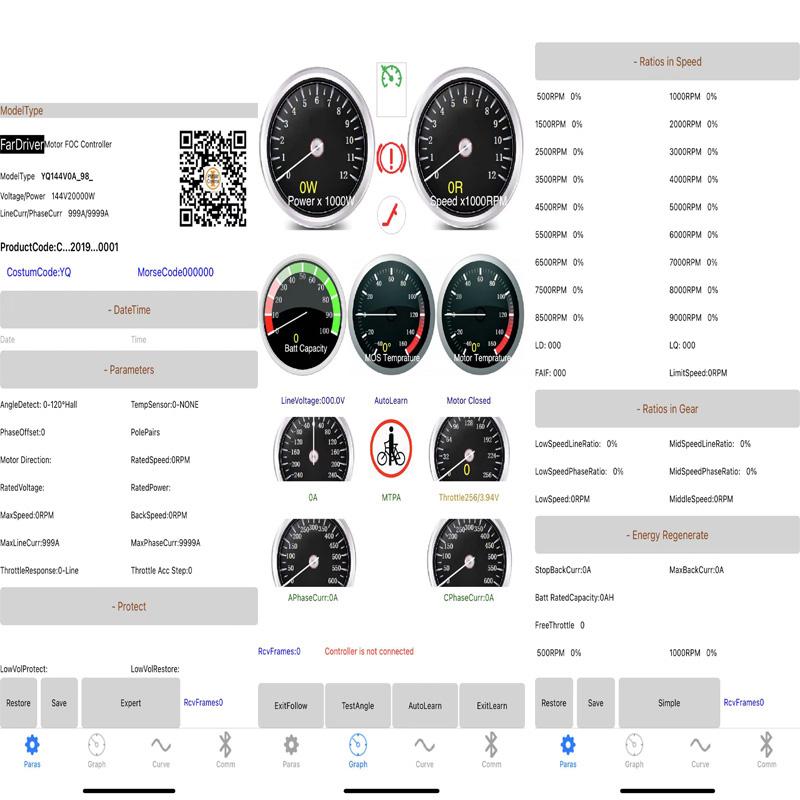This screenshot has width=800, height=800.
Task: Tap the red throttle pedal icon
Action: pyautogui.click(x=391, y=215)
